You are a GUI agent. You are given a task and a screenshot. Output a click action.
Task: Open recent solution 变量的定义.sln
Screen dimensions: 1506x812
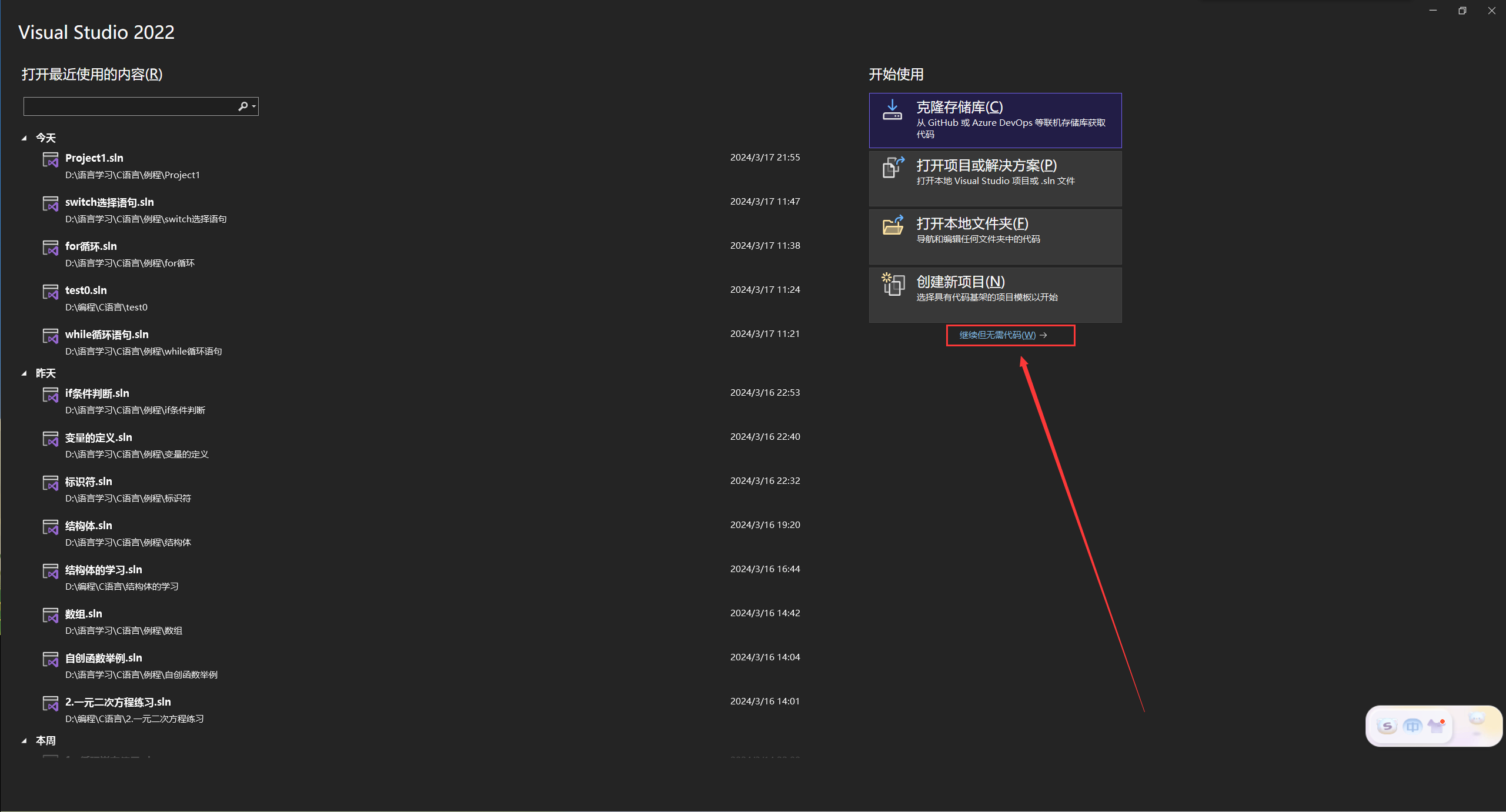421,445
